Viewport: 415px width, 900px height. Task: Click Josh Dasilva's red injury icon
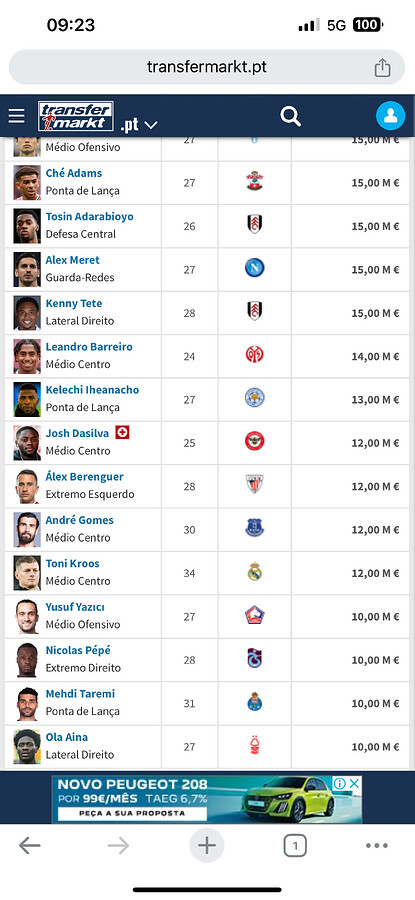coord(122,432)
